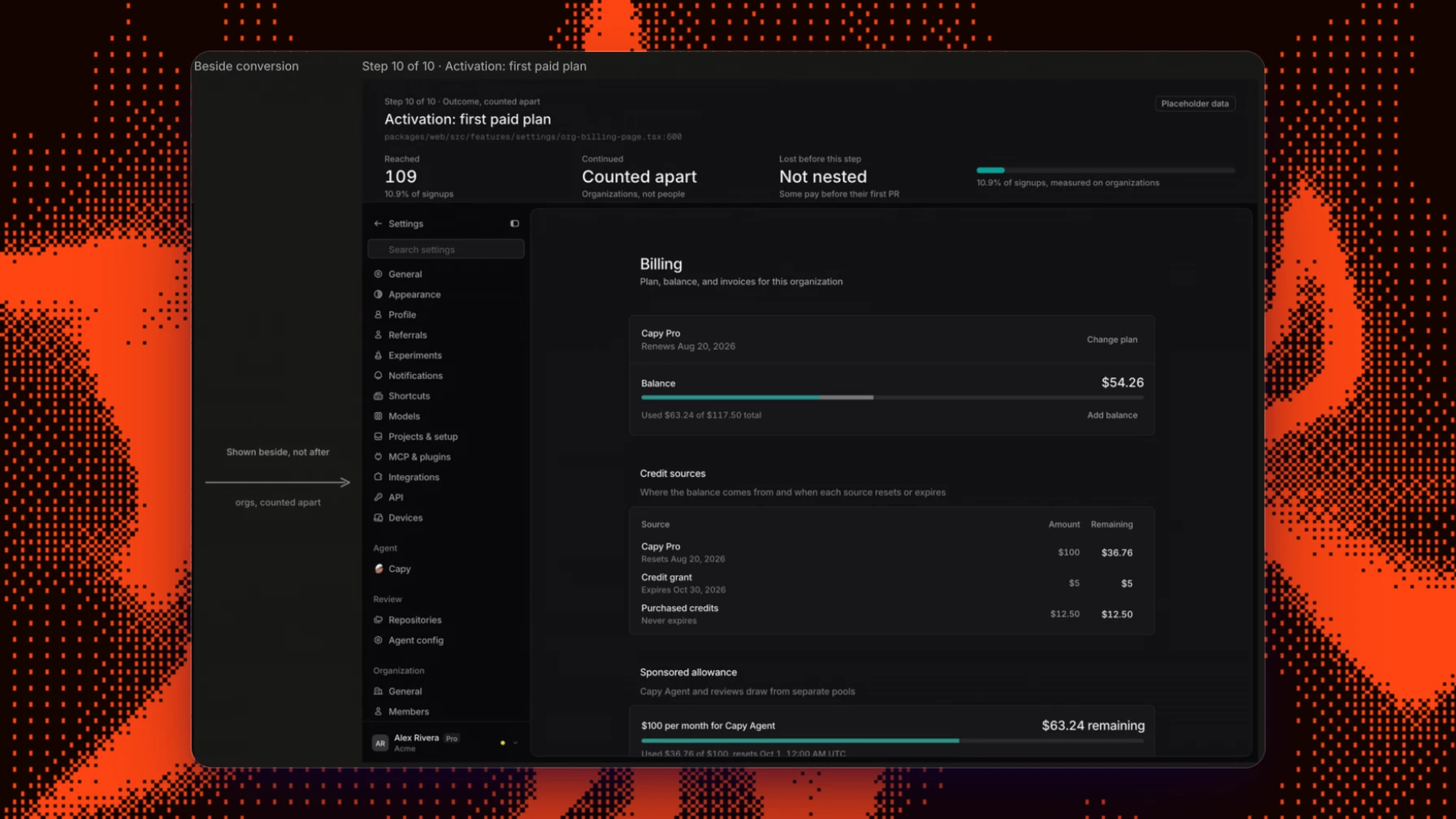Click the Profile person icon
Image resolution: width=1456 pixels, height=819 pixels.
pos(378,314)
